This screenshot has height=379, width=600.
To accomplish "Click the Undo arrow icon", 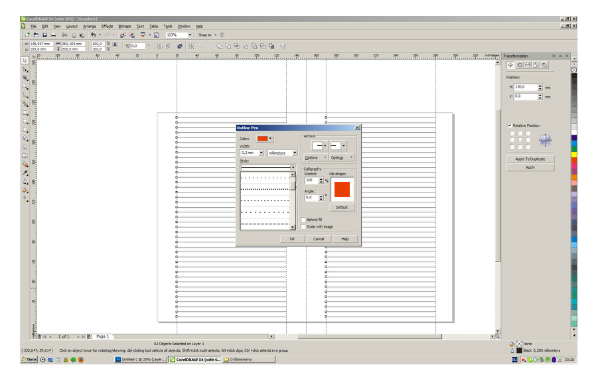I will tap(93, 35).
